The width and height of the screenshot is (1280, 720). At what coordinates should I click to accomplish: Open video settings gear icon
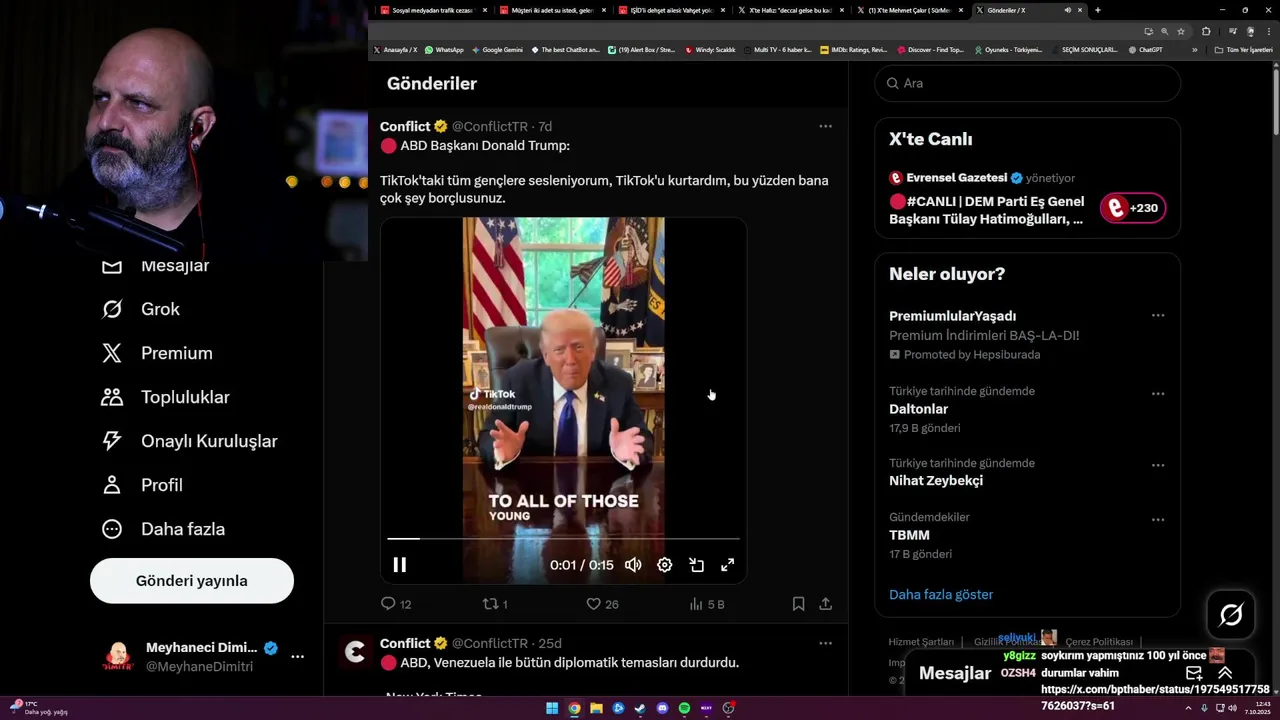coord(665,565)
